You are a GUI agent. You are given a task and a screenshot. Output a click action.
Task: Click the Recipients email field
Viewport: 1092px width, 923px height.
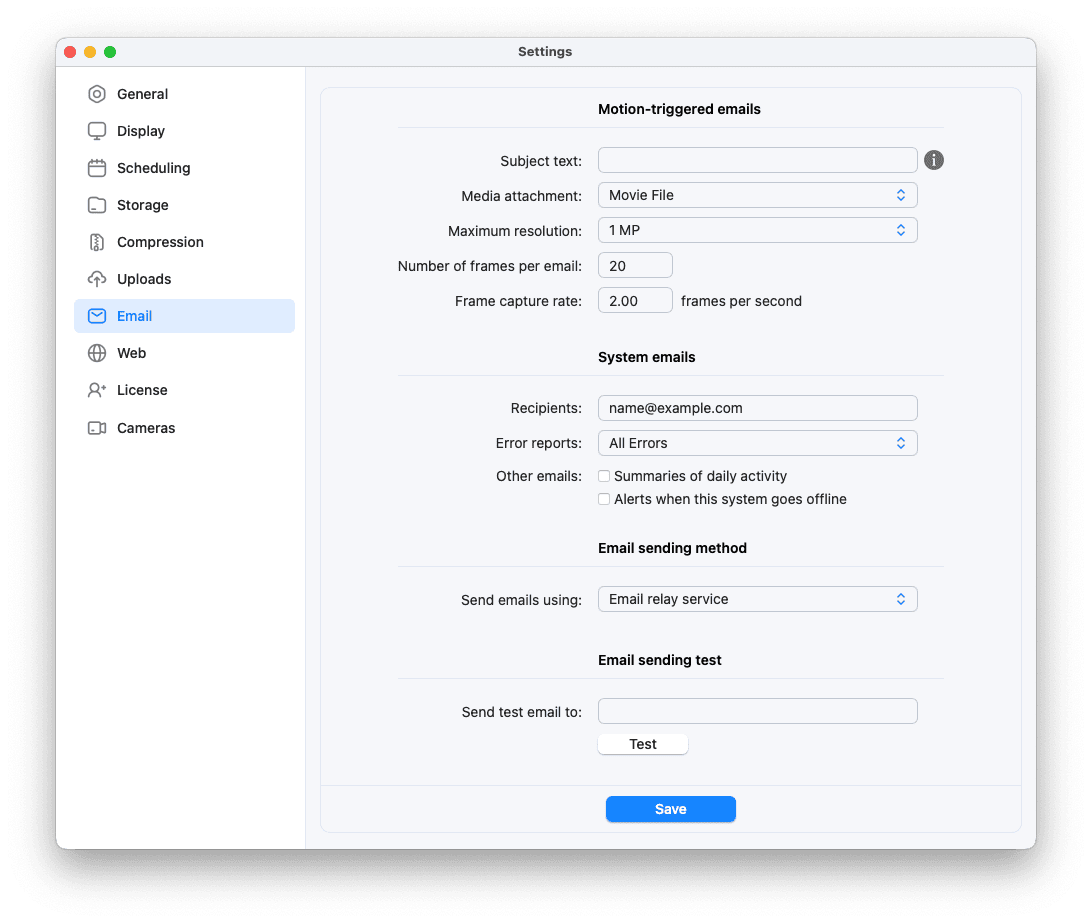[757, 407]
